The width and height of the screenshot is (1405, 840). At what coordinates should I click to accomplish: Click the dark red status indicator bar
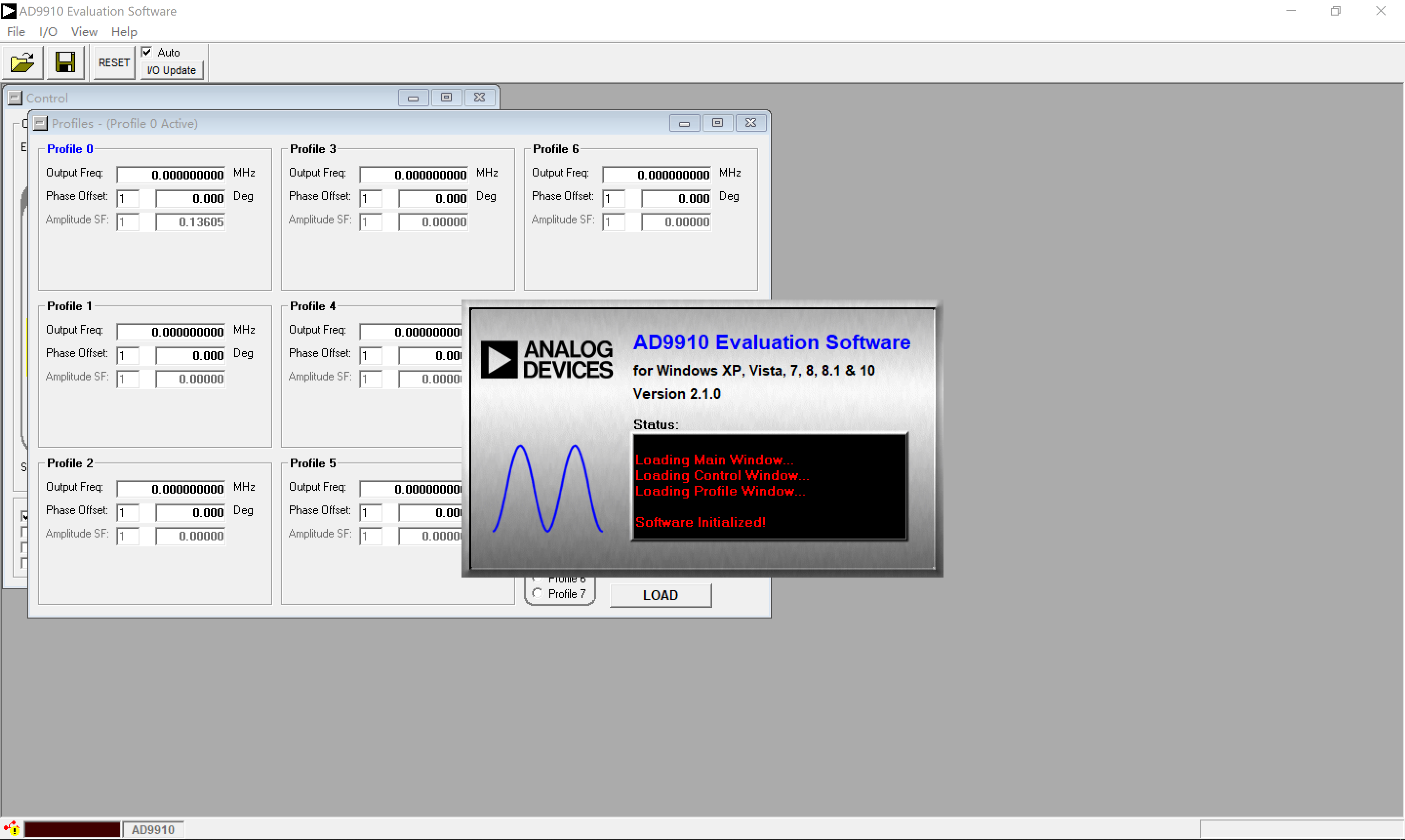tap(72, 829)
